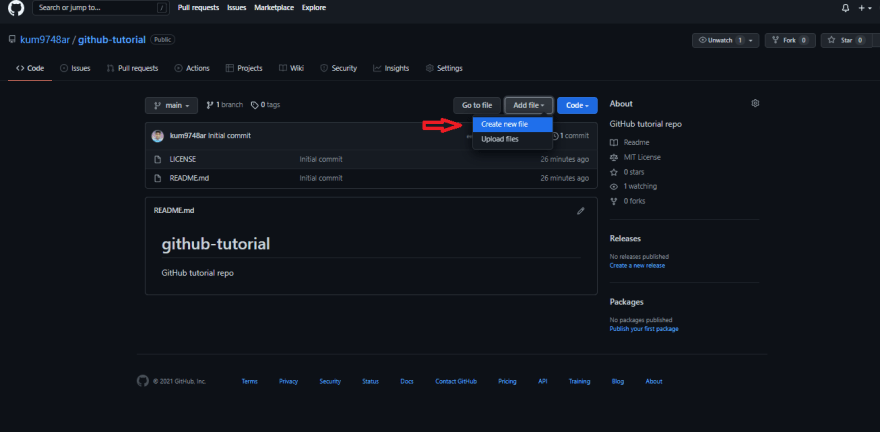Click Publish your first package link
Screen dimensions: 880x432
pos(644,329)
